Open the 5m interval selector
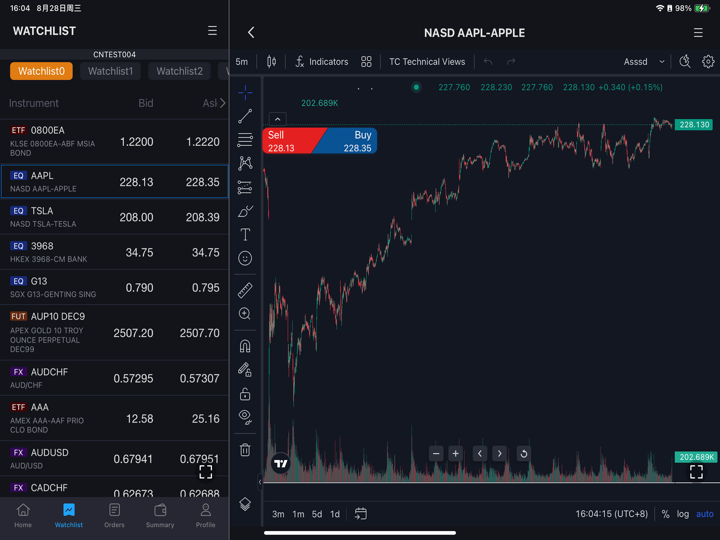720x540 pixels. 242,62
